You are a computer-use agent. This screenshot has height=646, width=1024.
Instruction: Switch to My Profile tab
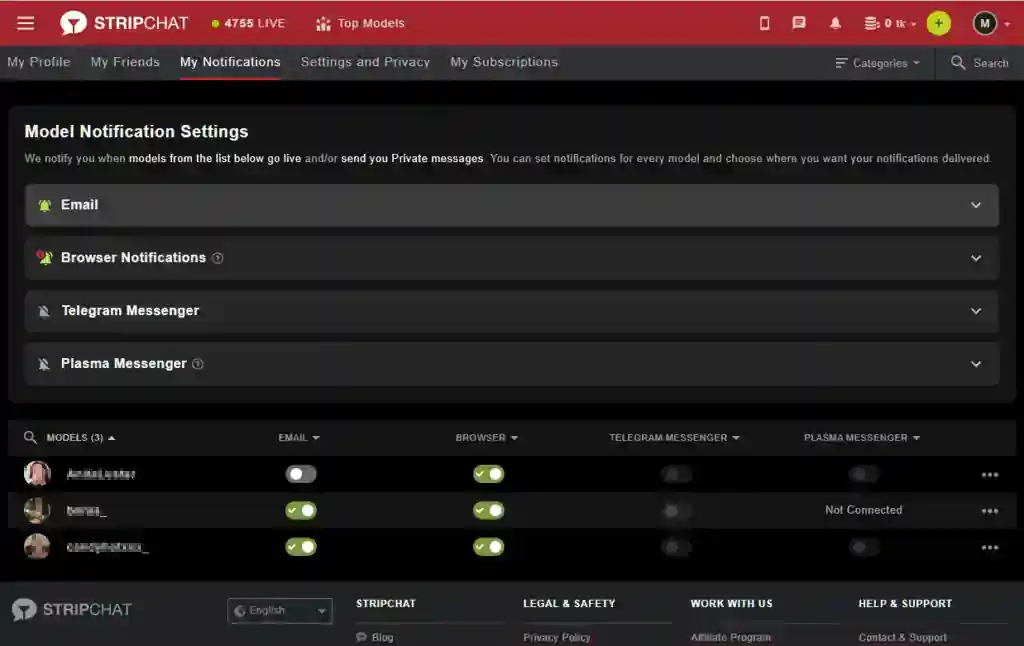(x=39, y=62)
